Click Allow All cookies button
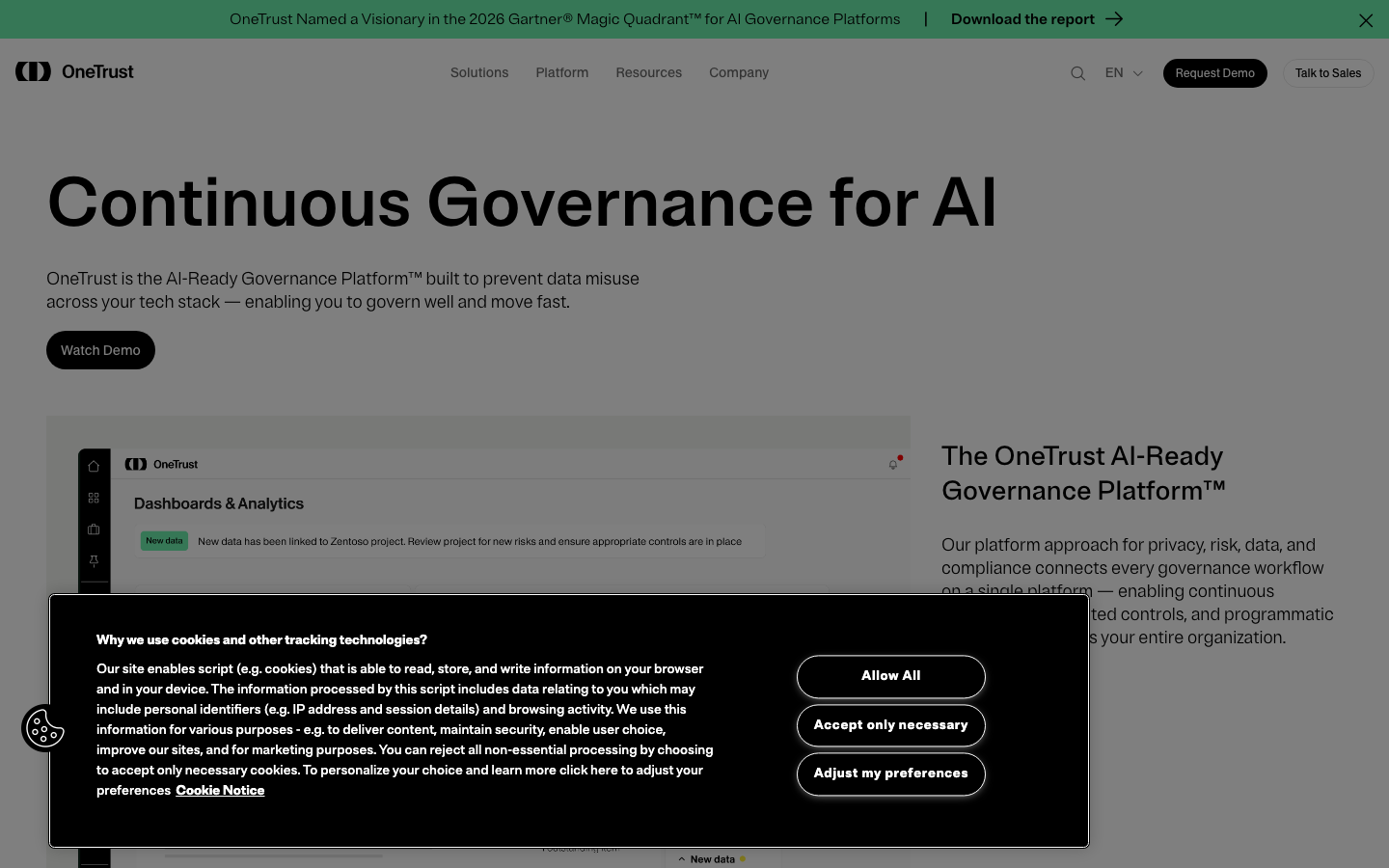This screenshot has height=868, width=1389. [890, 676]
